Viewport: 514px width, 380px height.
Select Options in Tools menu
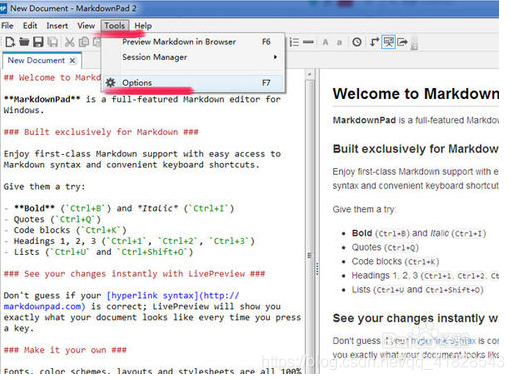tap(194, 83)
